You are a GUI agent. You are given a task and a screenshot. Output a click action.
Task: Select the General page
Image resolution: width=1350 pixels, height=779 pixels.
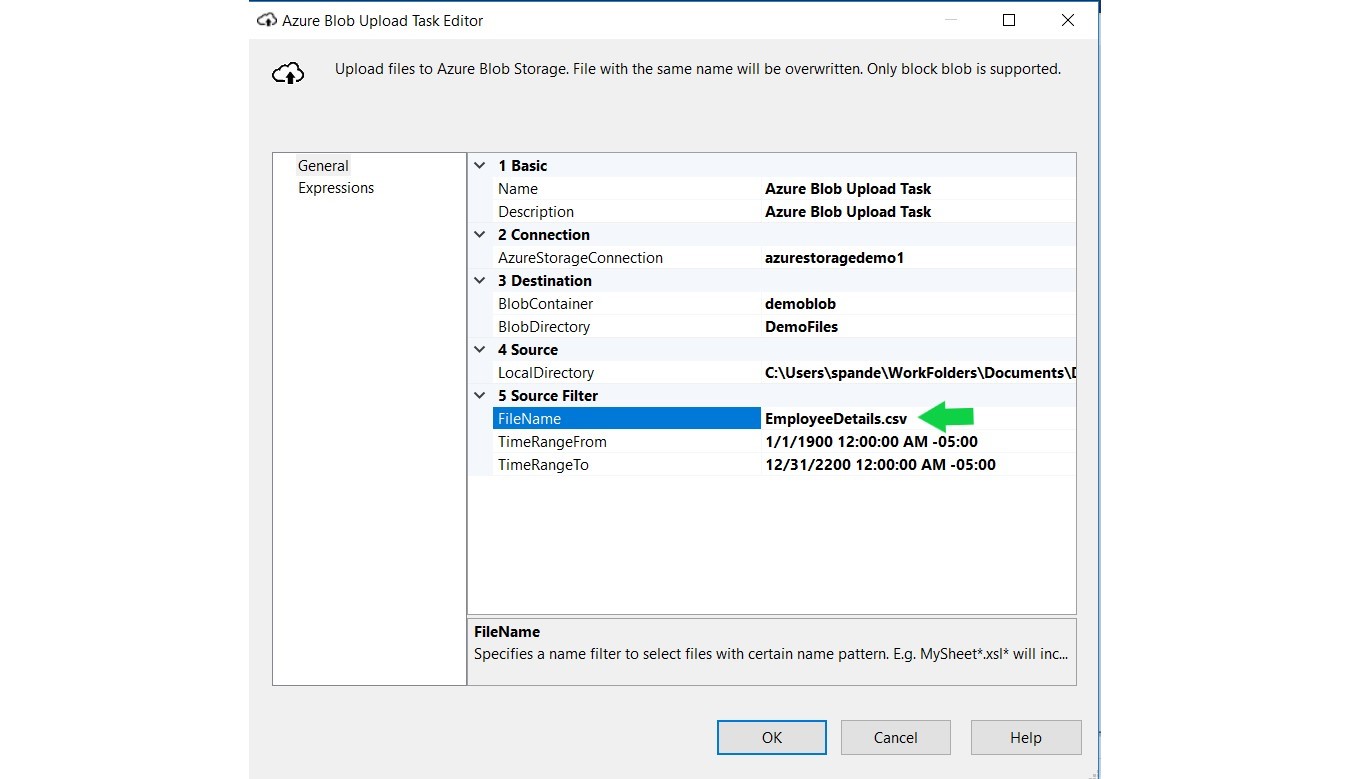[x=323, y=166]
